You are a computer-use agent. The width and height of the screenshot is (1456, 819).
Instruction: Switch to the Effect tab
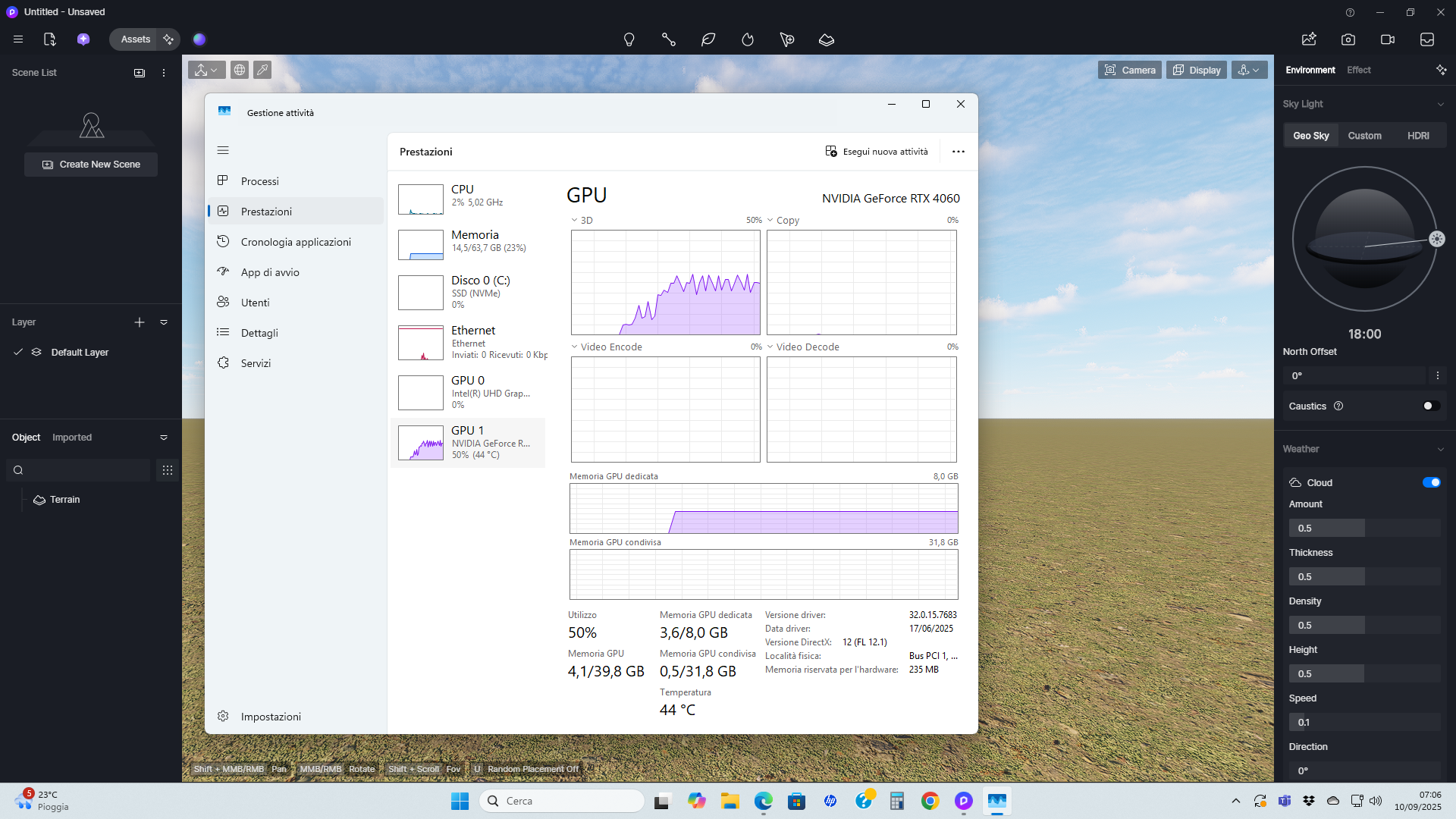(1358, 70)
